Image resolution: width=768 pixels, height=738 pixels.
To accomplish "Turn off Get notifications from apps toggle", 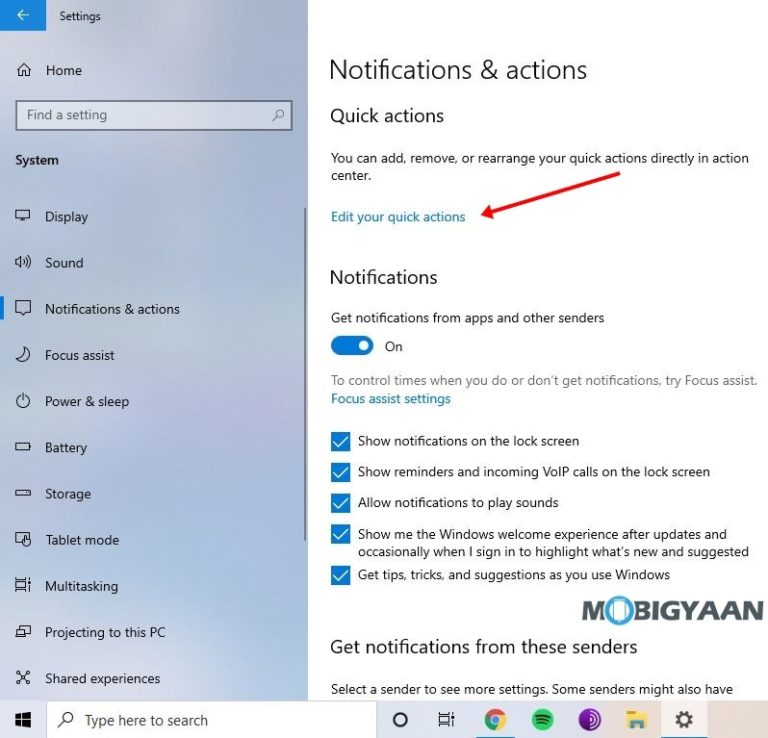I will (352, 346).
